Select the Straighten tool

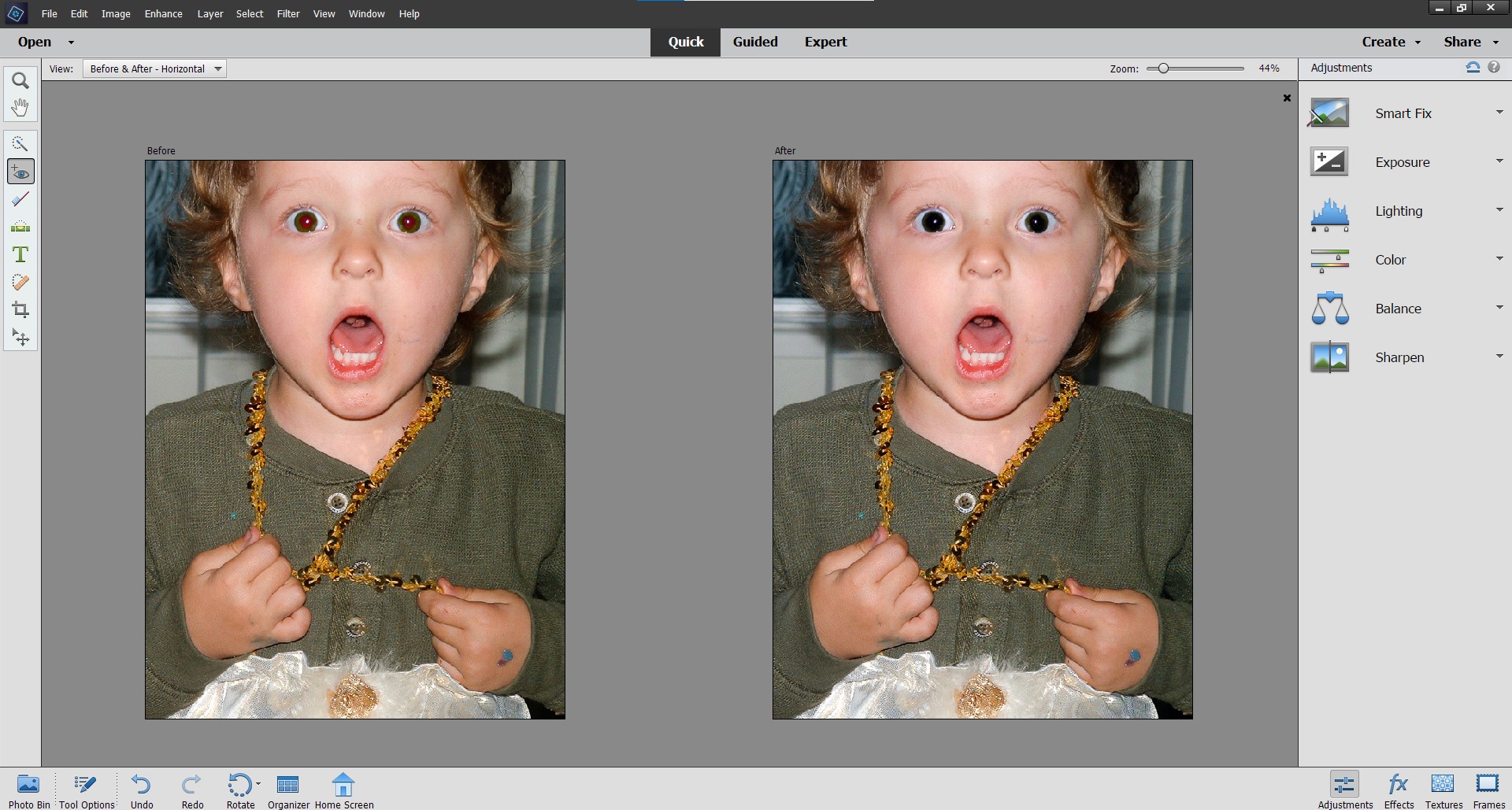20,227
